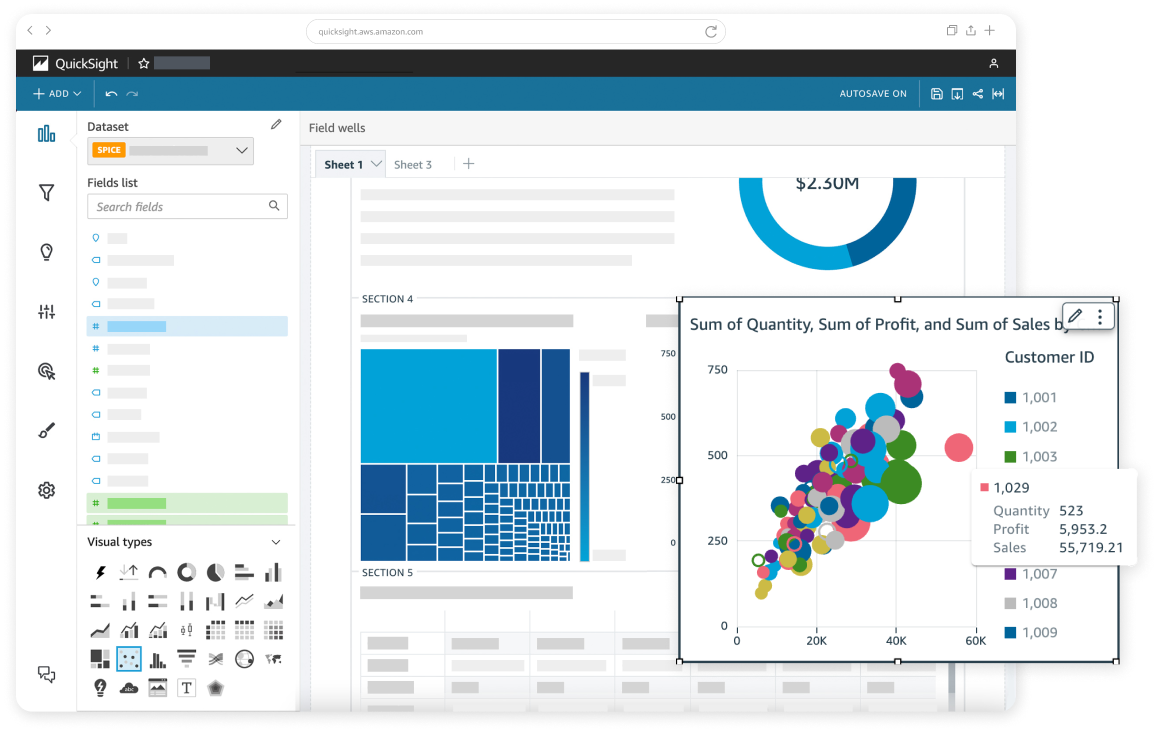This screenshot has width=1157, height=732.
Task: Click inside the Search fields box
Action: (187, 206)
